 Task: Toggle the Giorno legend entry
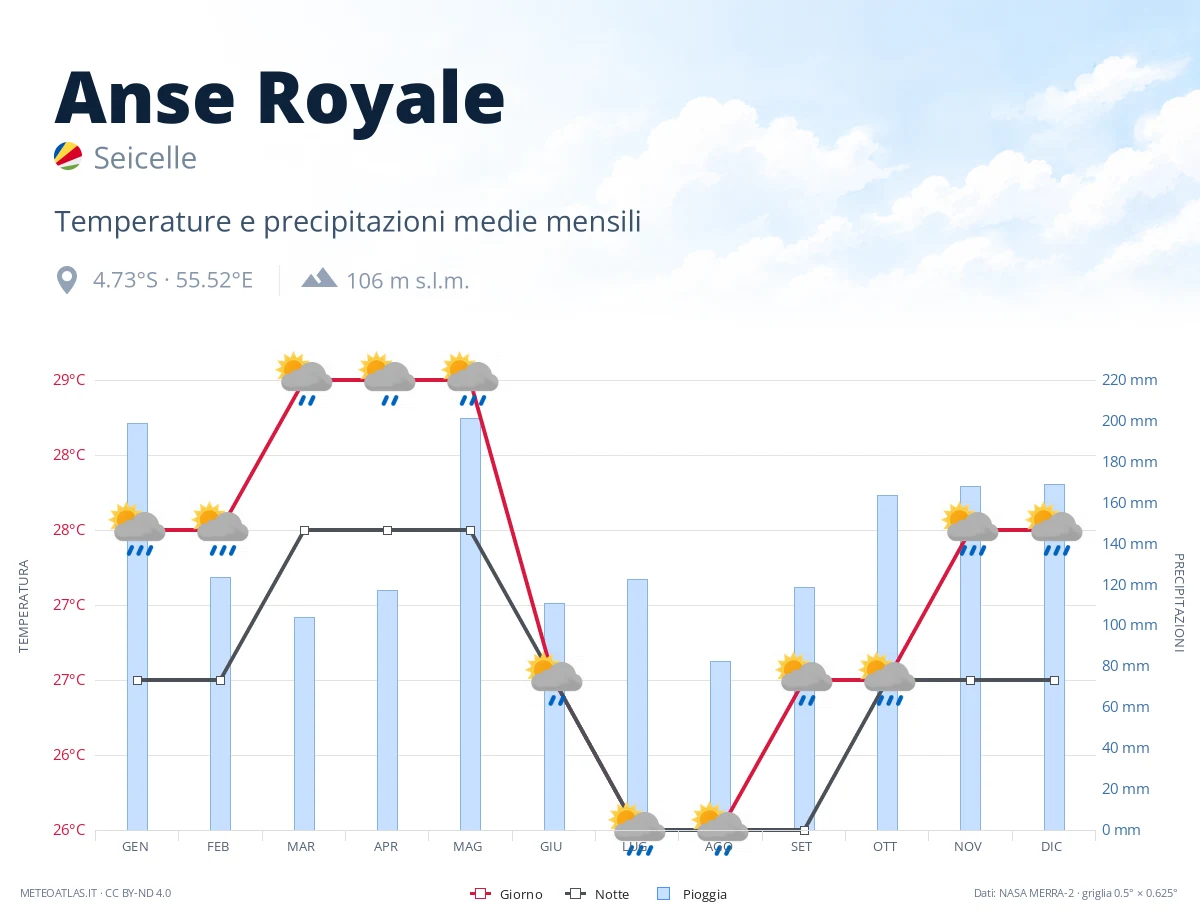(506, 894)
